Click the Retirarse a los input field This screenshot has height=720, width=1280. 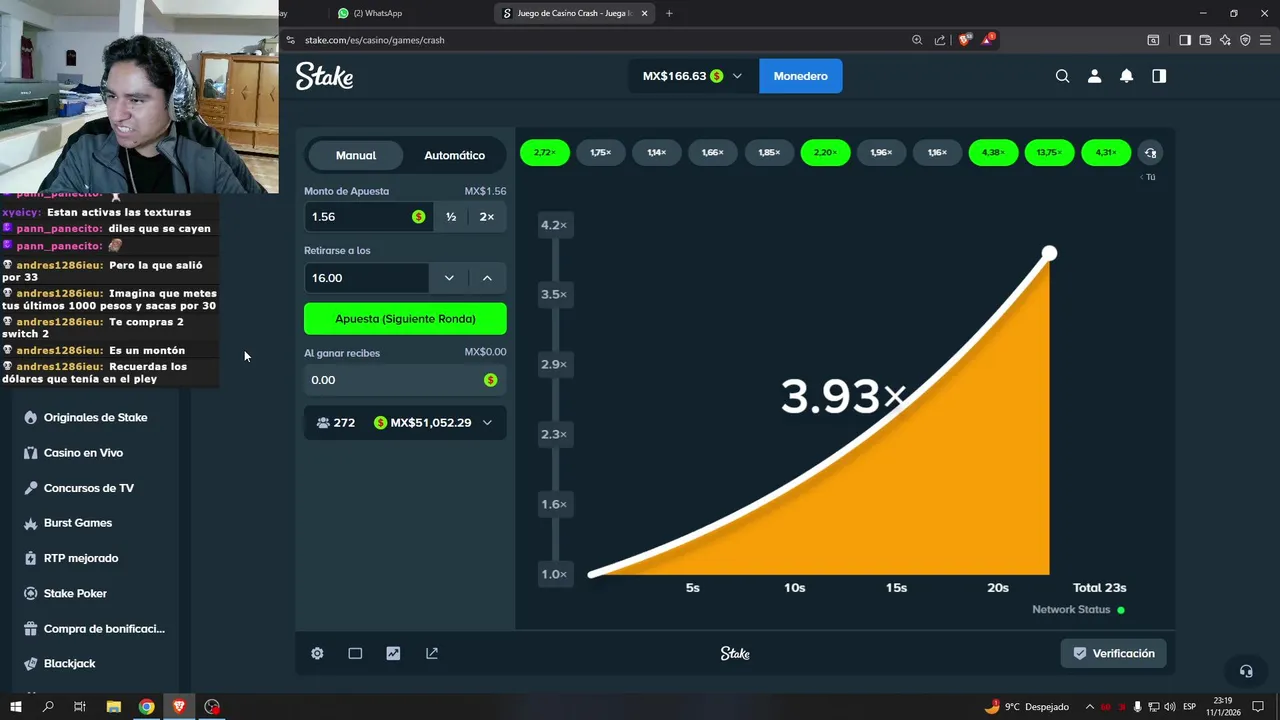pyautogui.click(x=366, y=278)
